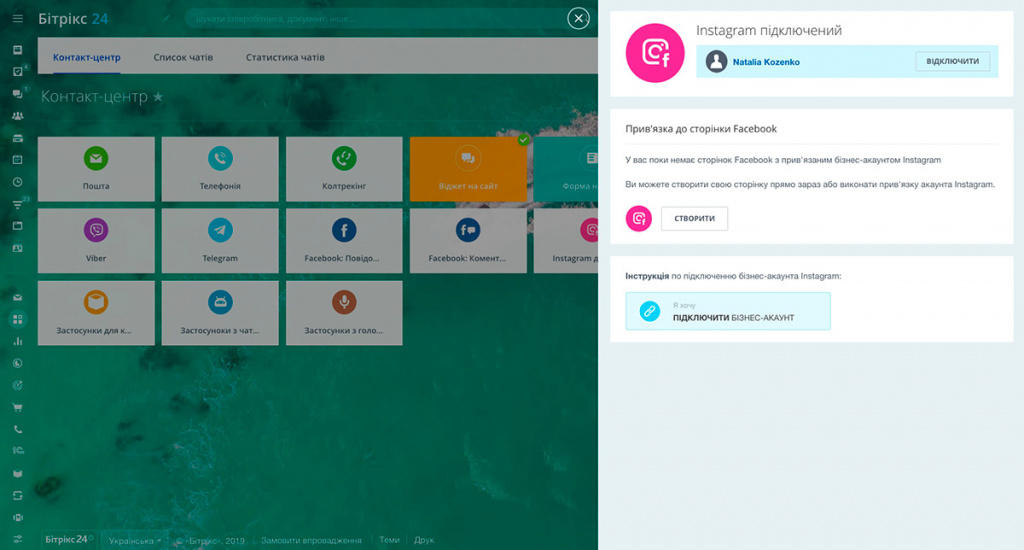Click the Natalia Kozenko avatar icon

pyautogui.click(x=716, y=61)
